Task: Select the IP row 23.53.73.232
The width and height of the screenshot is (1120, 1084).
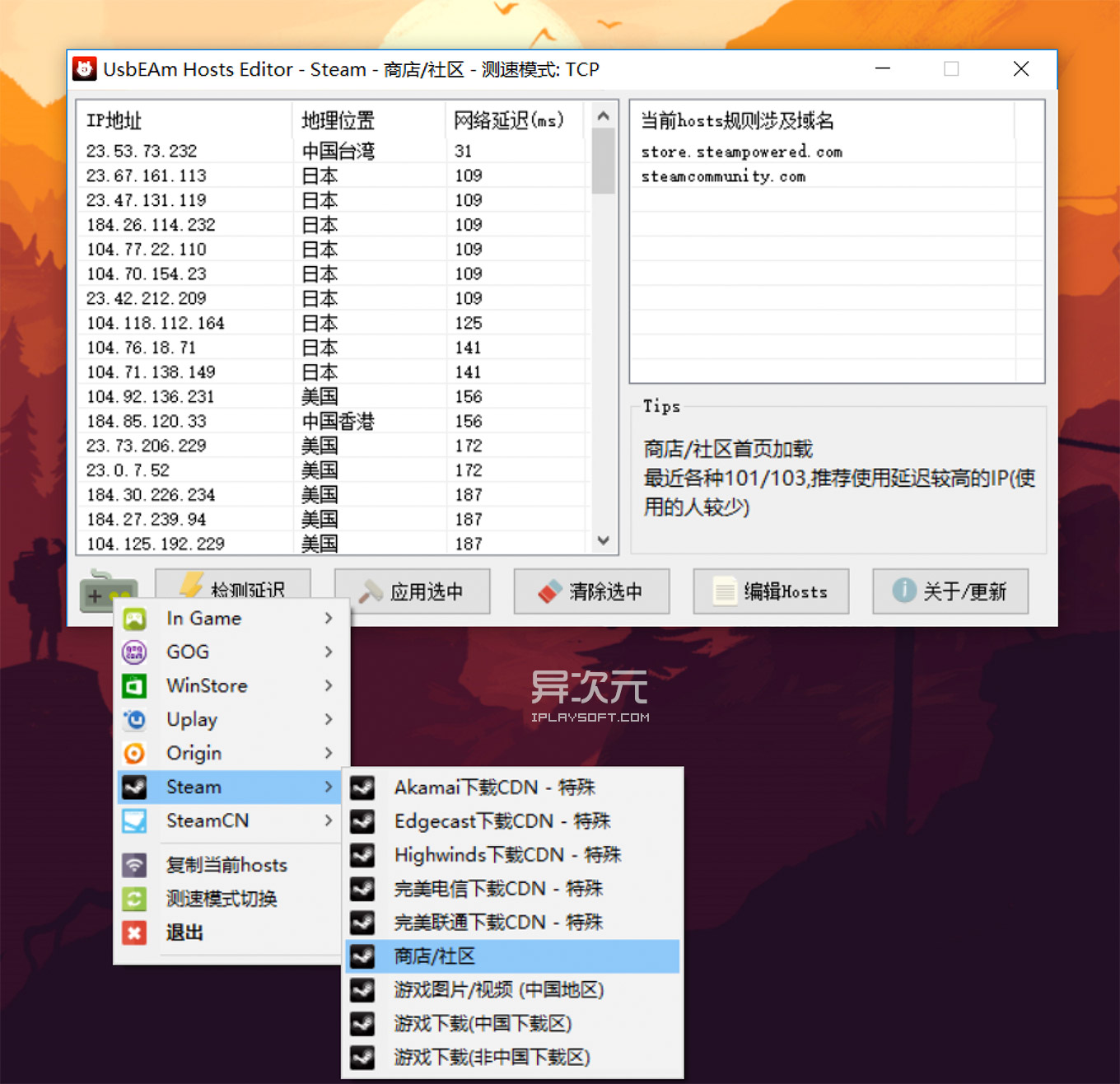Action: point(247,151)
